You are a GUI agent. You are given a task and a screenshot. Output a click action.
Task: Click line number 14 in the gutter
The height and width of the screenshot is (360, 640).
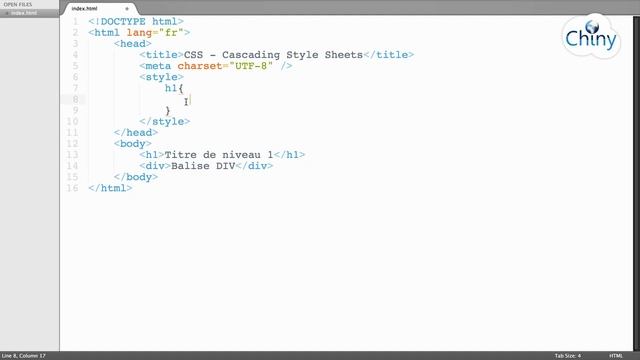[72, 166]
